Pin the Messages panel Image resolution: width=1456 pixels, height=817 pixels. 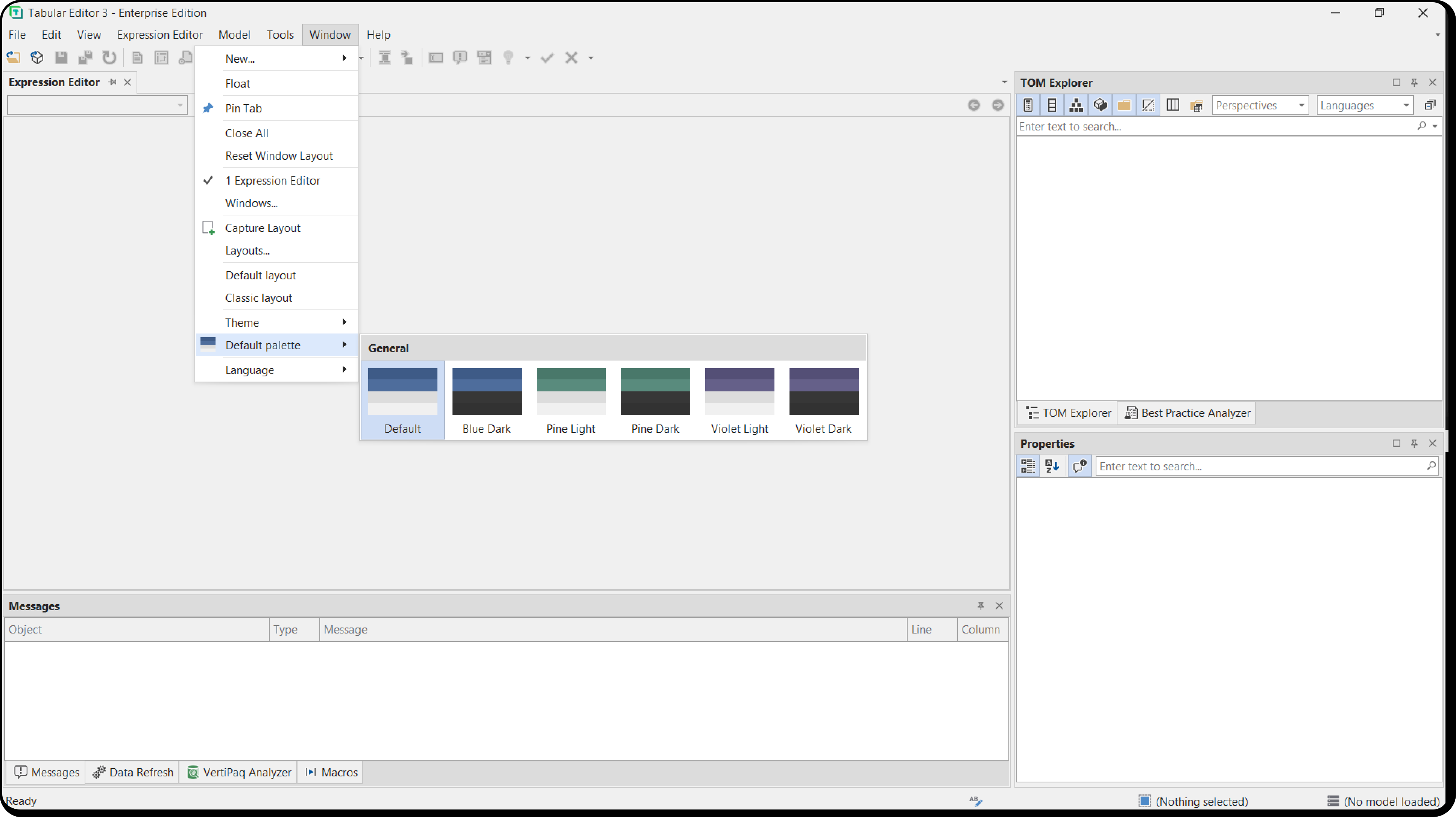pos(981,606)
